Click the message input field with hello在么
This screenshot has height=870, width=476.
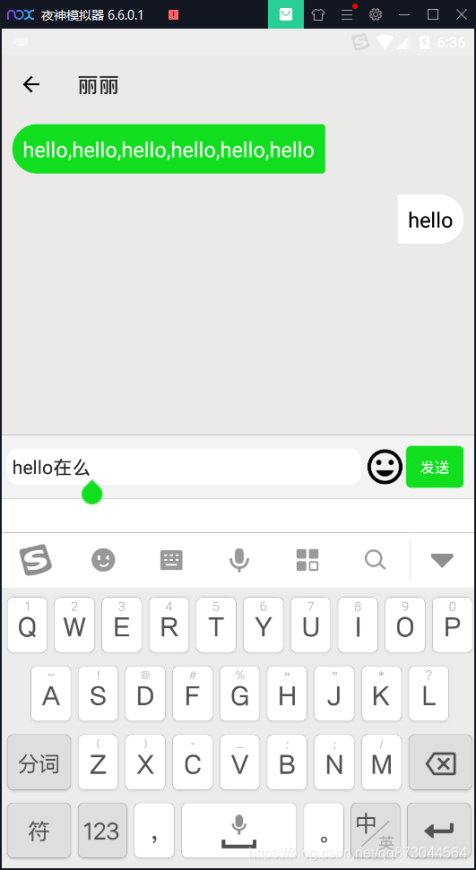click(x=184, y=467)
